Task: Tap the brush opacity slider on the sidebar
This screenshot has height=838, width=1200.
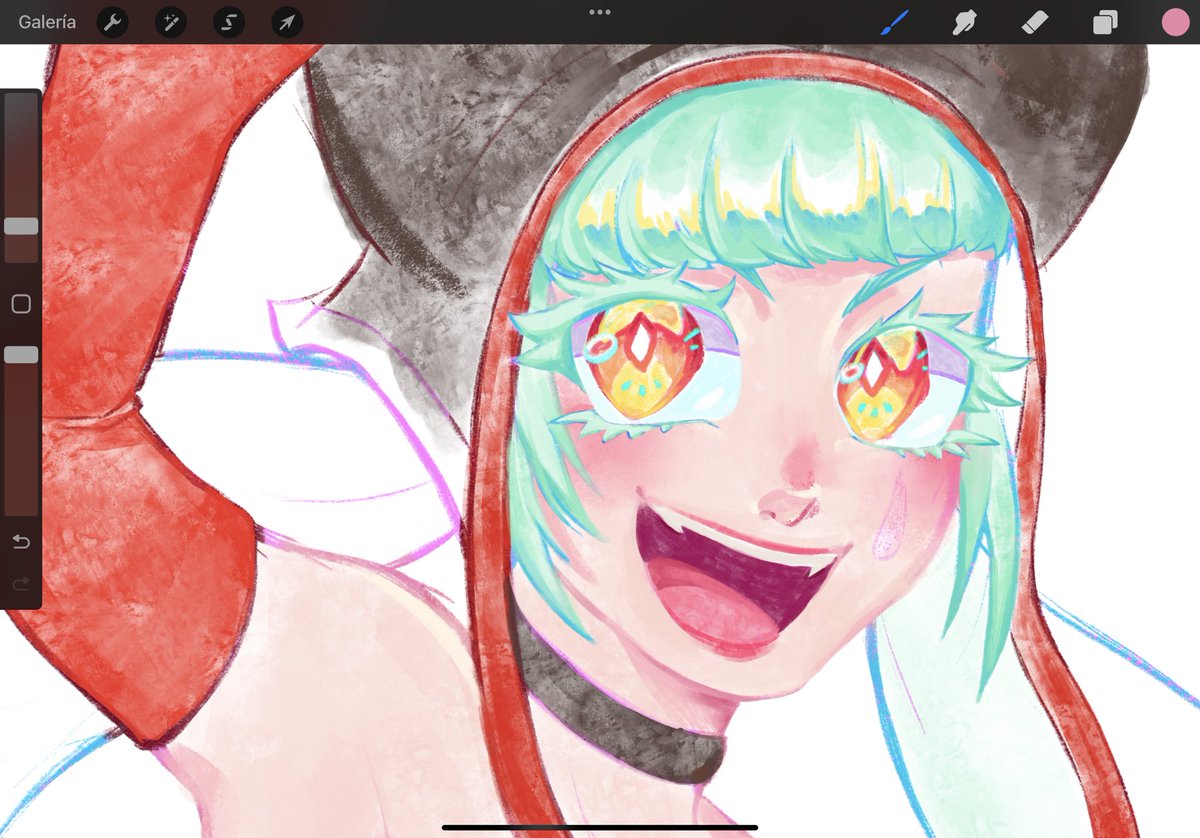Action: point(20,354)
